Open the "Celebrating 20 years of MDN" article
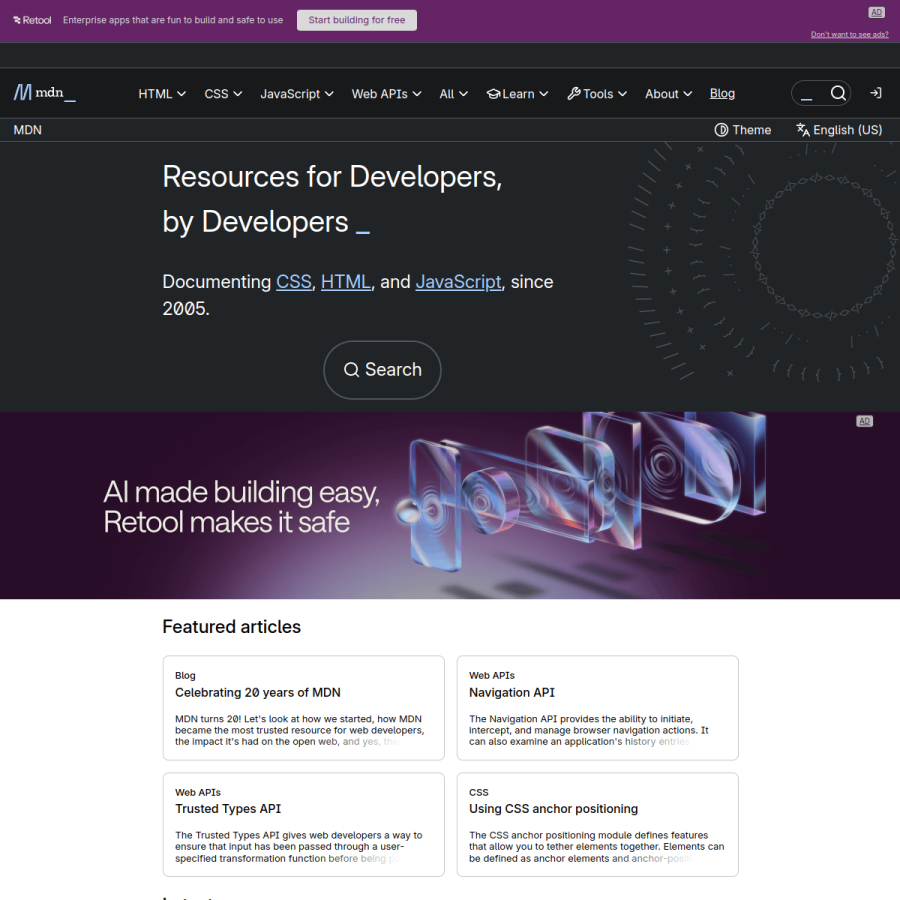 [258, 692]
